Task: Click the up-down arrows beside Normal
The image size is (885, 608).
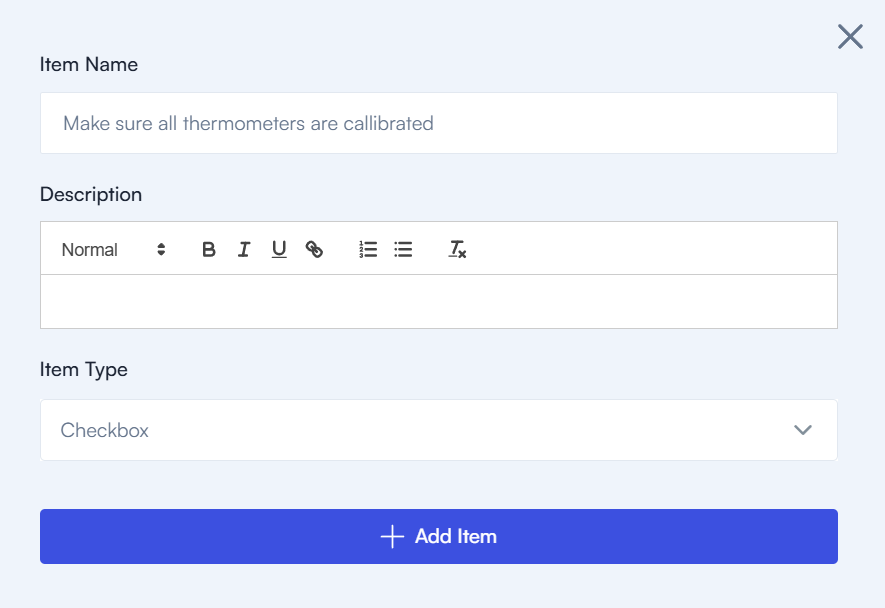Action: point(161,250)
